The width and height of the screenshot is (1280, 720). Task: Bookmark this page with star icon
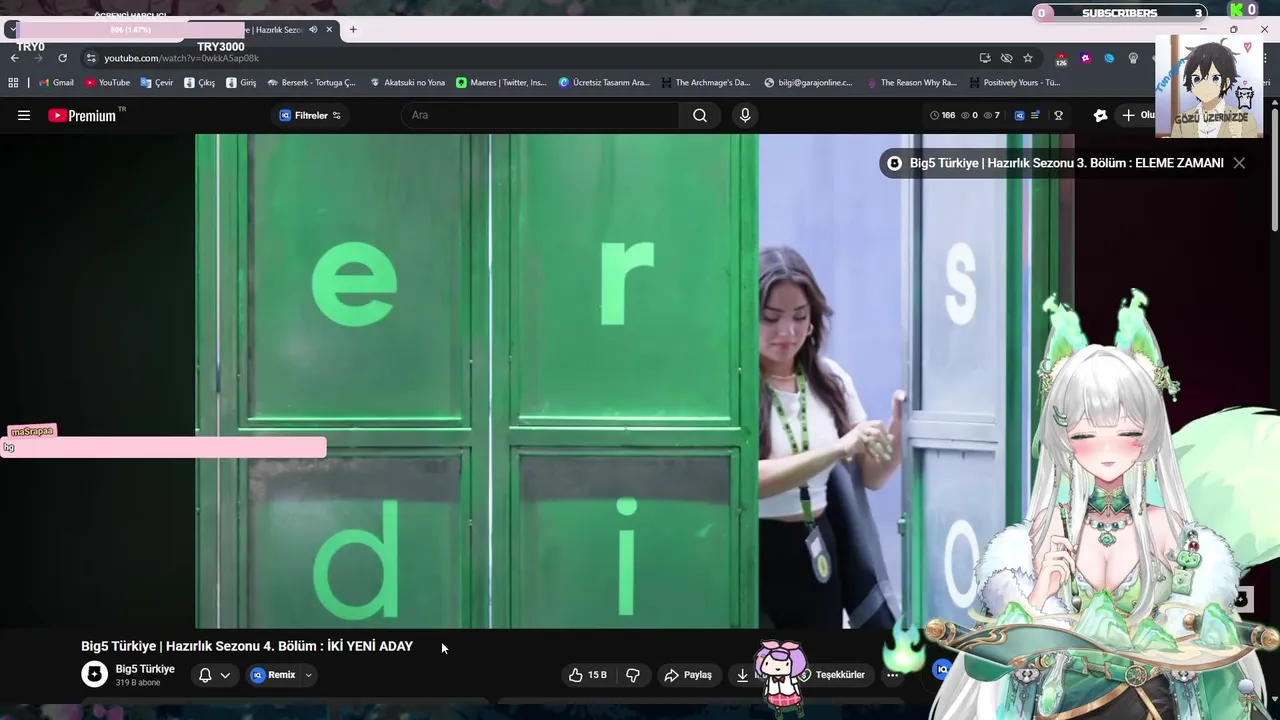tap(1027, 58)
